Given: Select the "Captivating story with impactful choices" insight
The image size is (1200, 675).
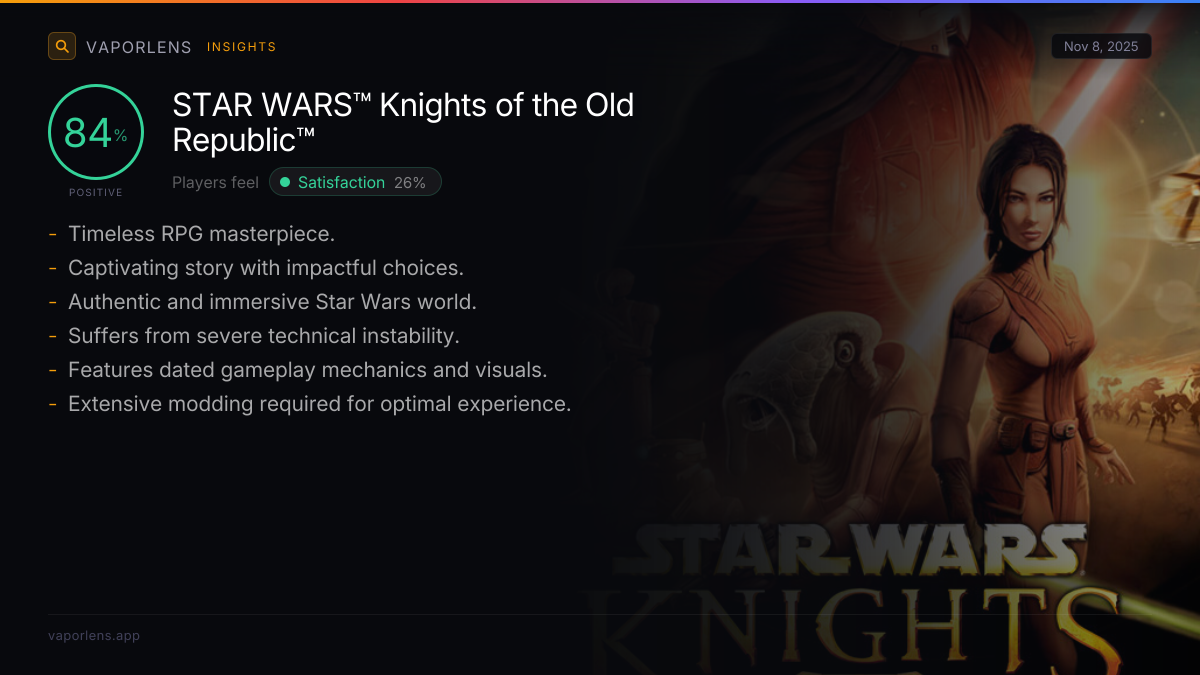Looking at the screenshot, I should click(x=266, y=268).
